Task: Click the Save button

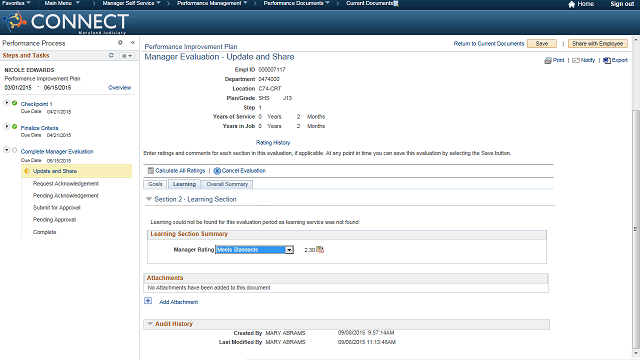Action: coord(542,44)
